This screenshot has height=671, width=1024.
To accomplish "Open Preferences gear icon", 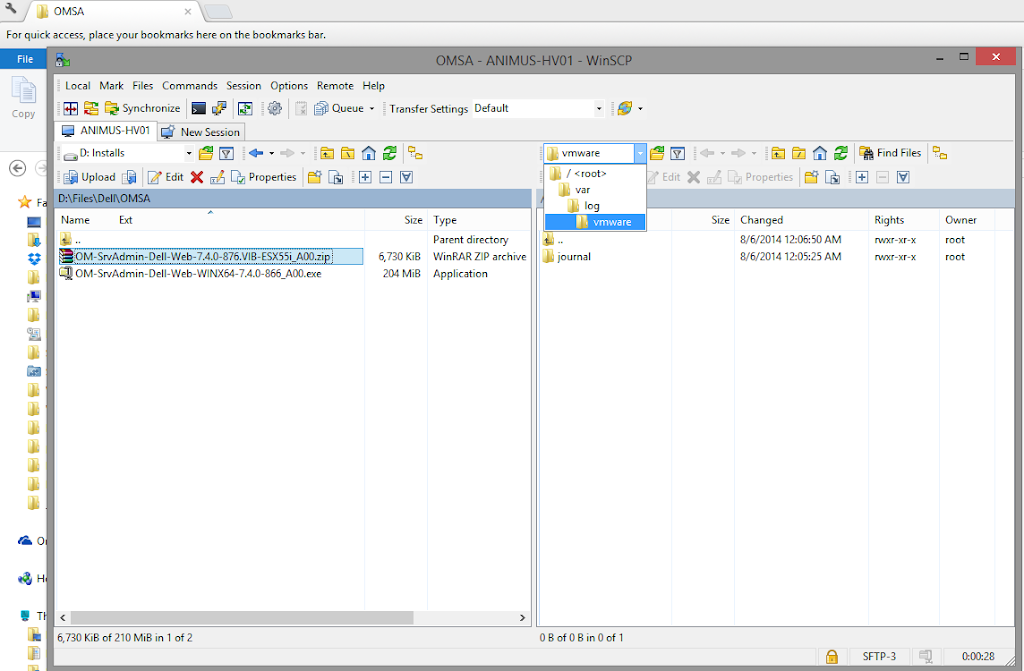I will pyautogui.click(x=275, y=108).
